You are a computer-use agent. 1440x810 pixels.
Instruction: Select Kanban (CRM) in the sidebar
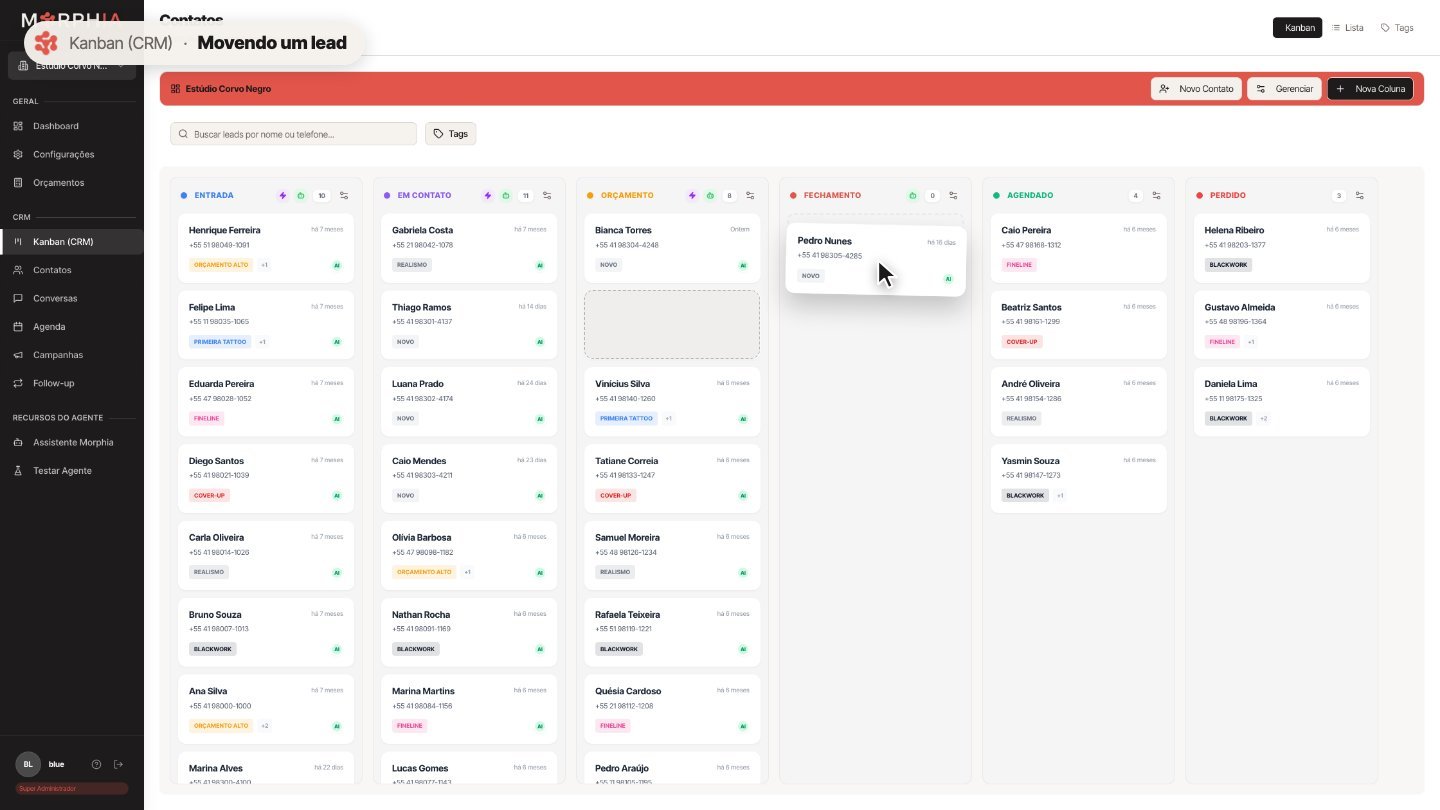(72, 242)
